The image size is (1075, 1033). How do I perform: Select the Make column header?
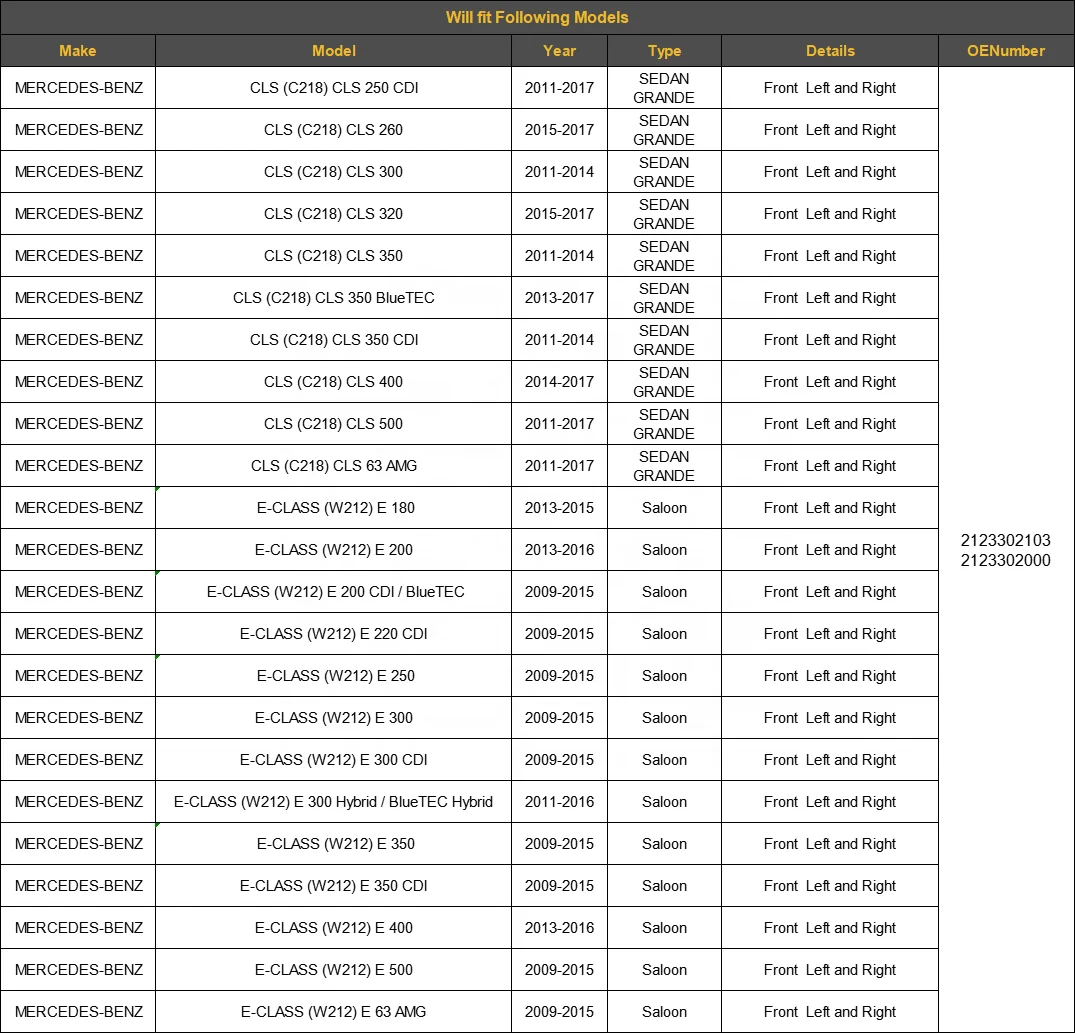[78, 51]
